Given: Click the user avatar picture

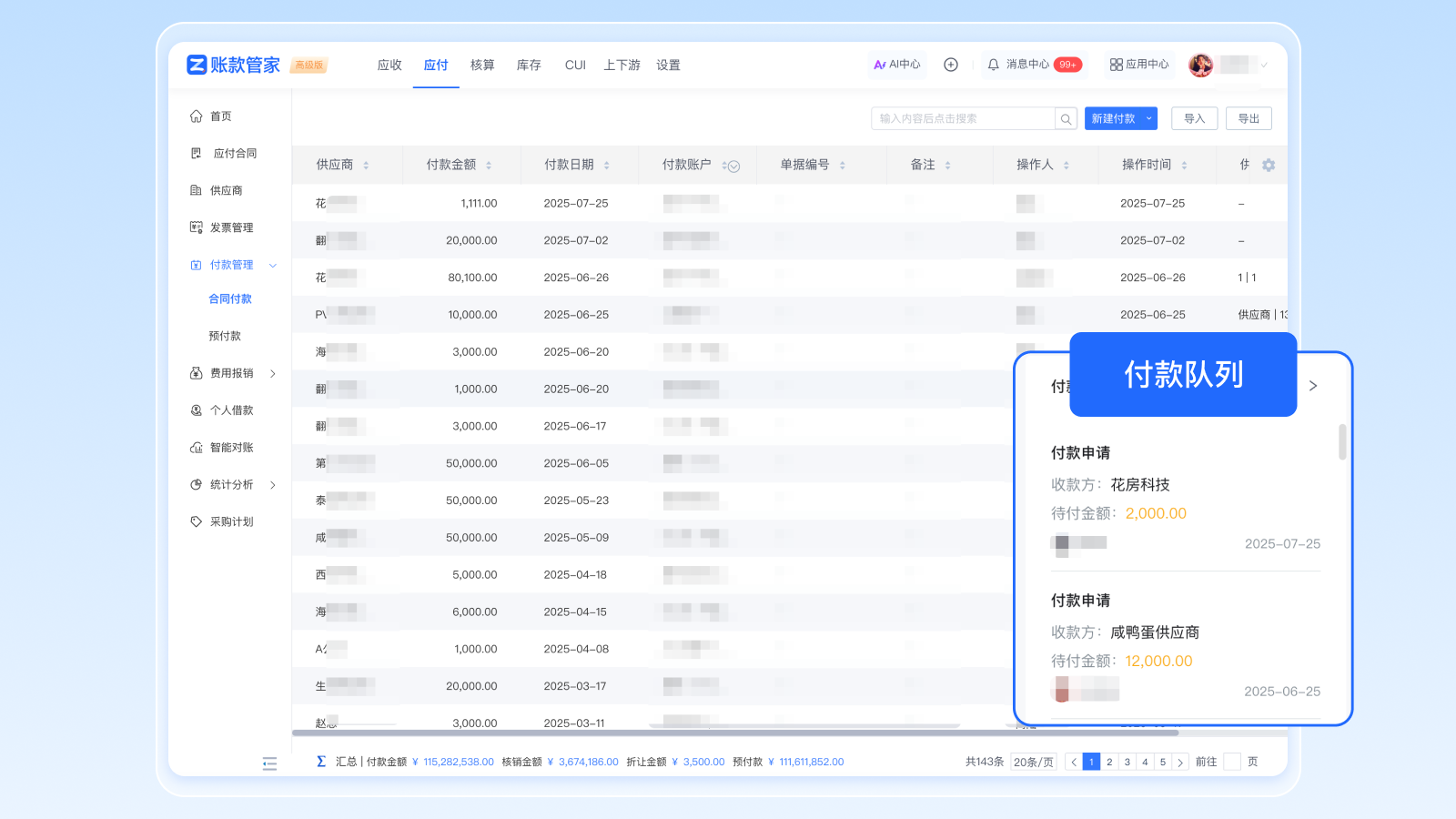Looking at the screenshot, I should point(1201,65).
